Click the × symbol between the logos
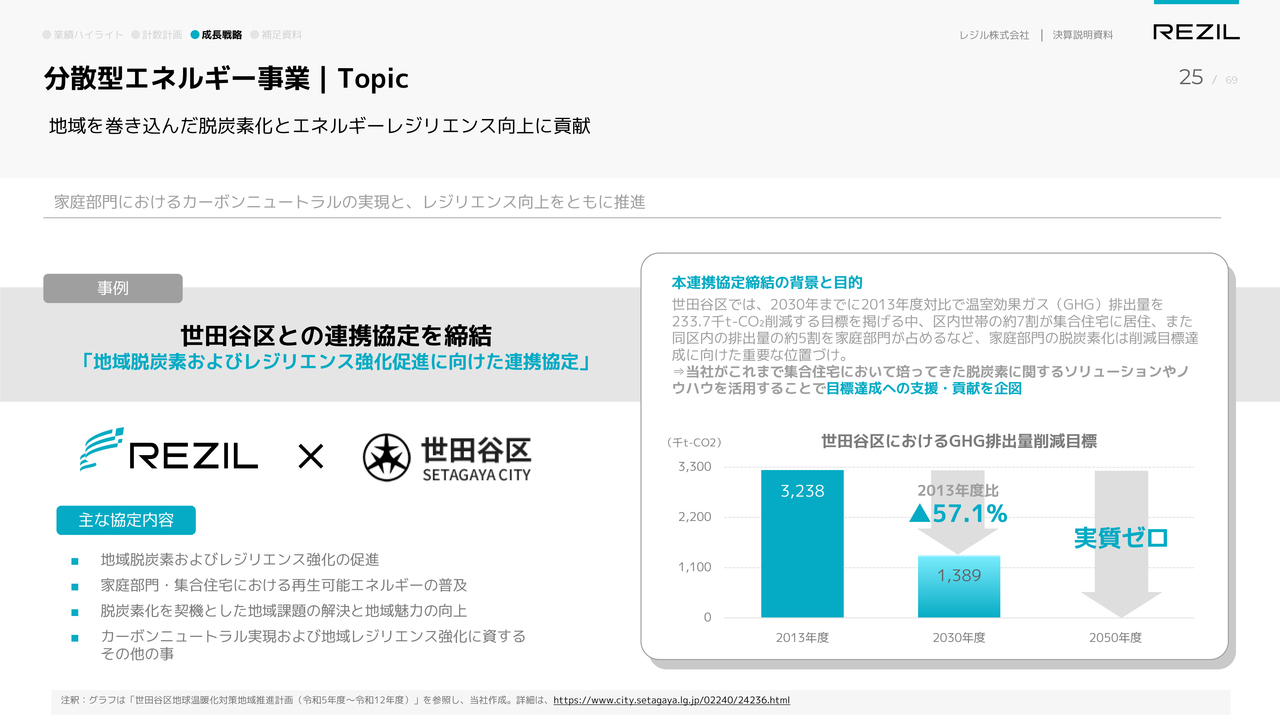This screenshot has height=720, width=1280. click(311, 458)
